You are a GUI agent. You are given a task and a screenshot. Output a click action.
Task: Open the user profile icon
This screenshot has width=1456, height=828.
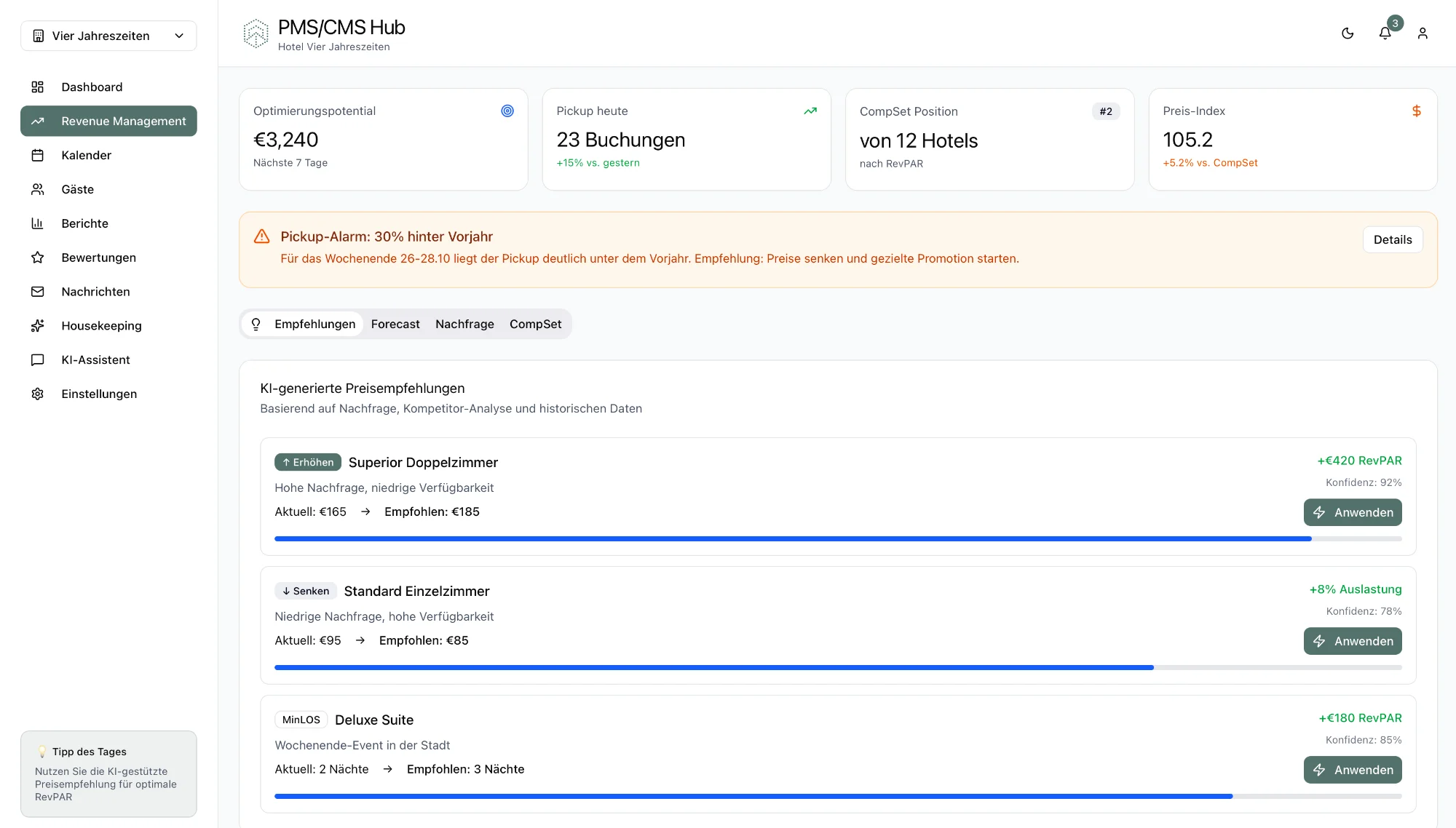(1423, 33)
